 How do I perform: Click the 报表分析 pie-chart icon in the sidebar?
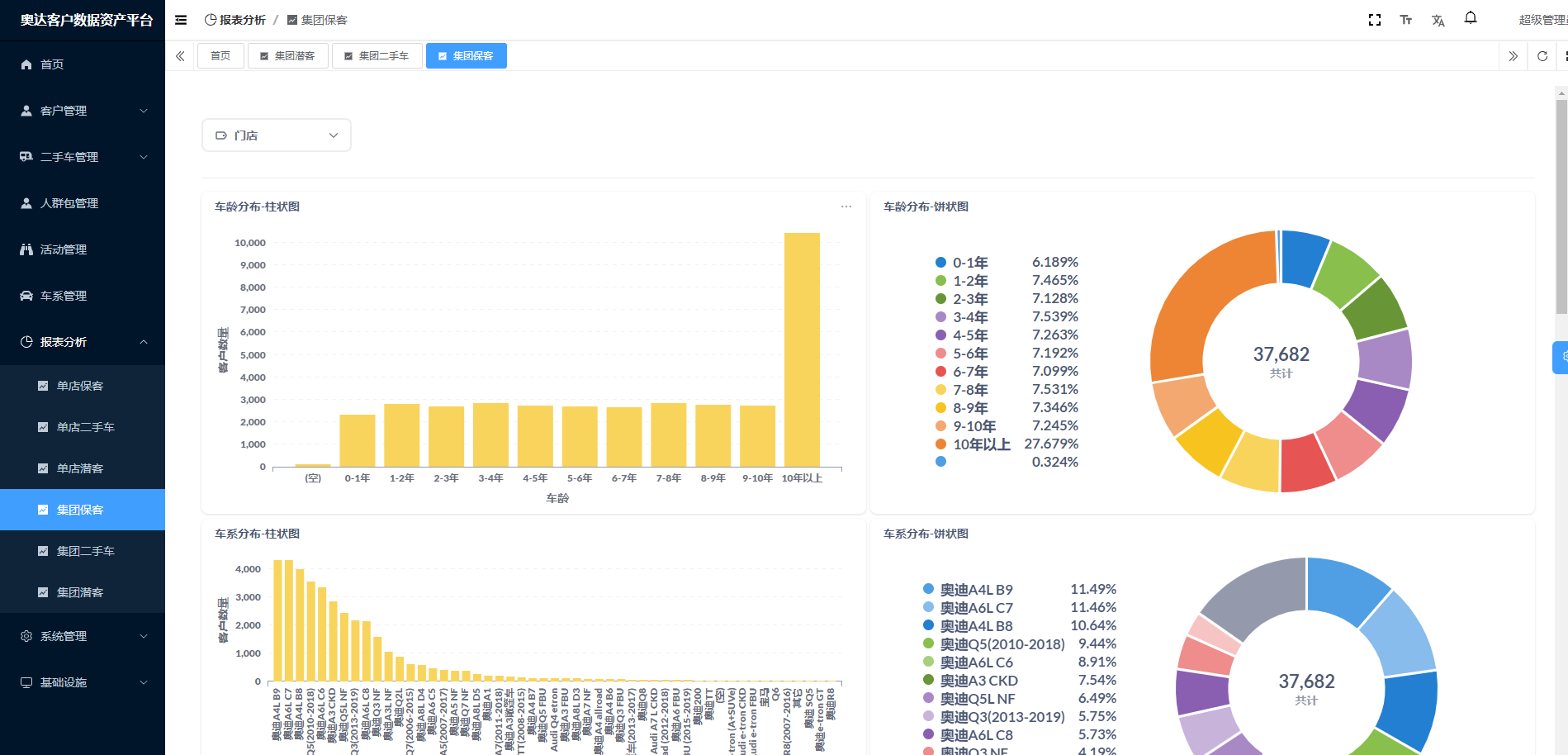26,342
